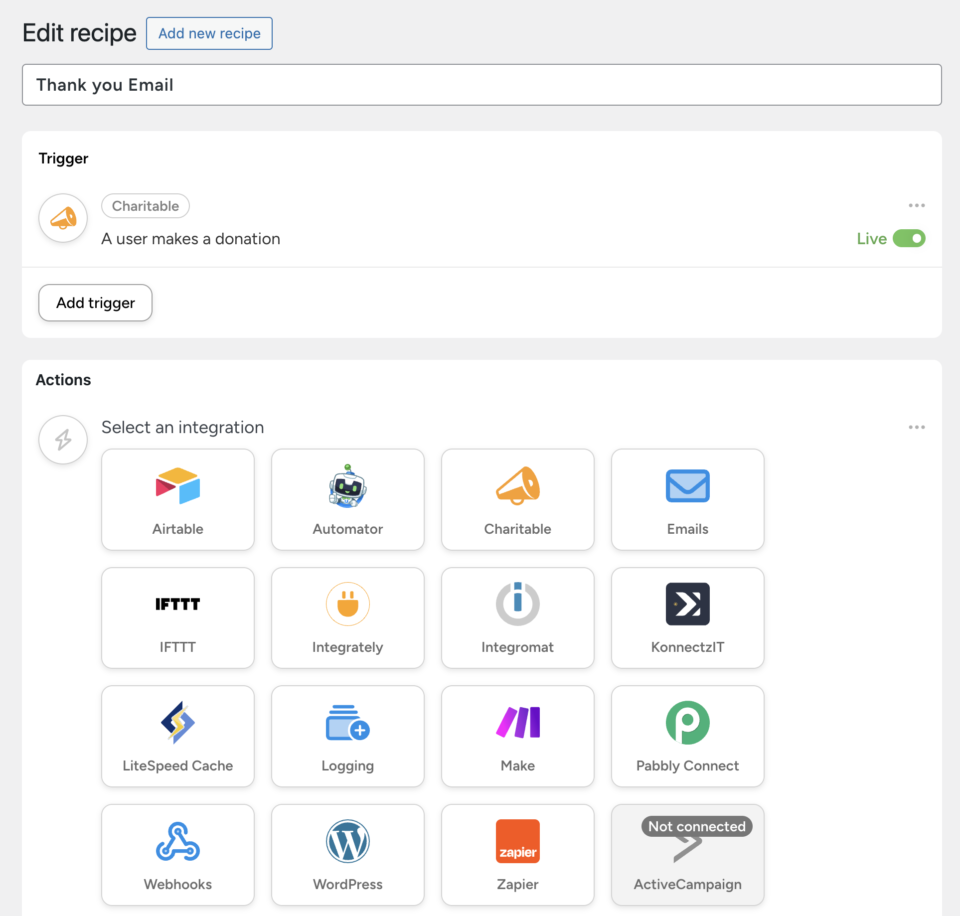
Task: Select the IFTTT integration
Action: [x=178, y=618]
